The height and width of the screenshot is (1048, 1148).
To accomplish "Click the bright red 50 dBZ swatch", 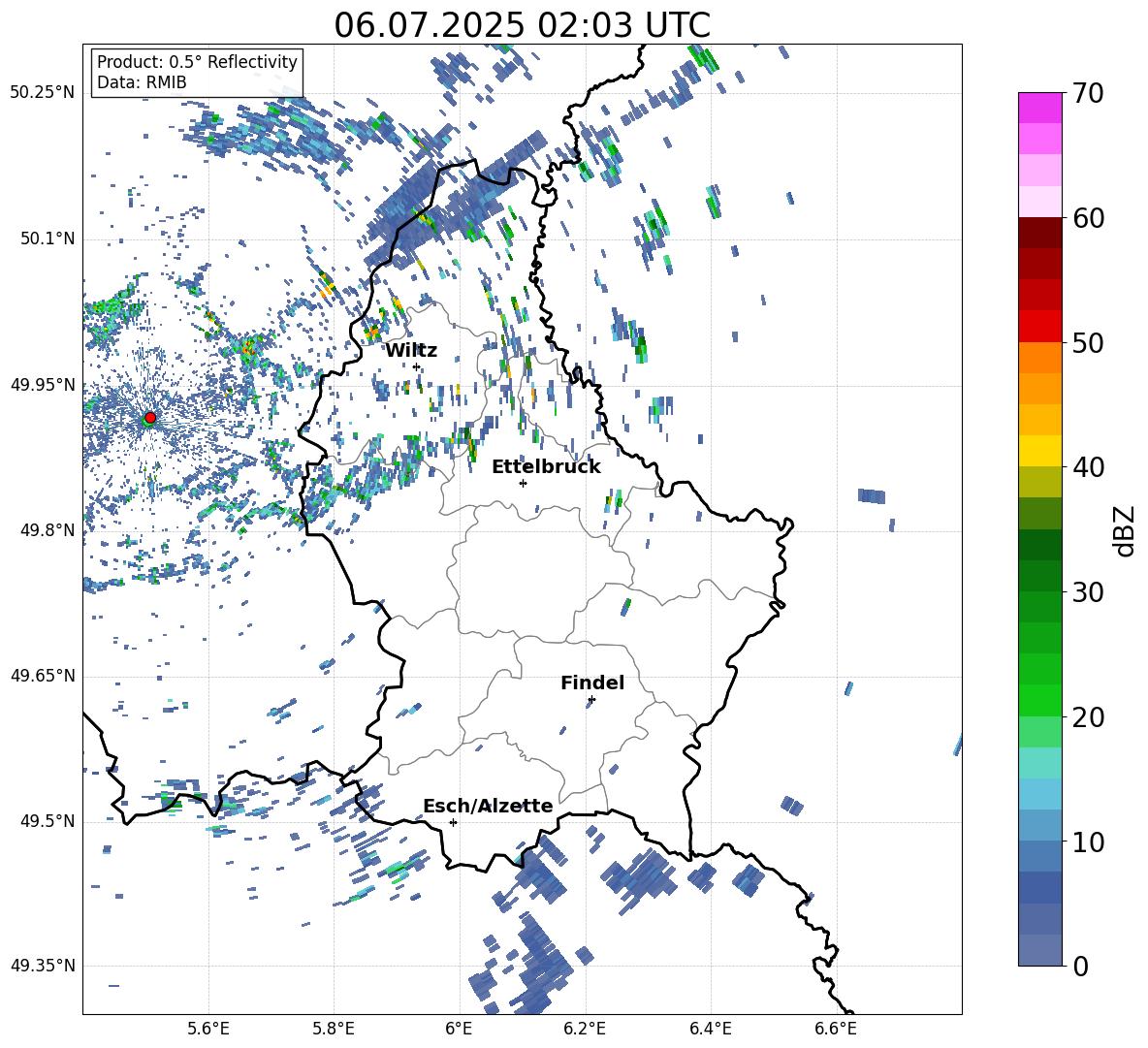I will 1039,327.
